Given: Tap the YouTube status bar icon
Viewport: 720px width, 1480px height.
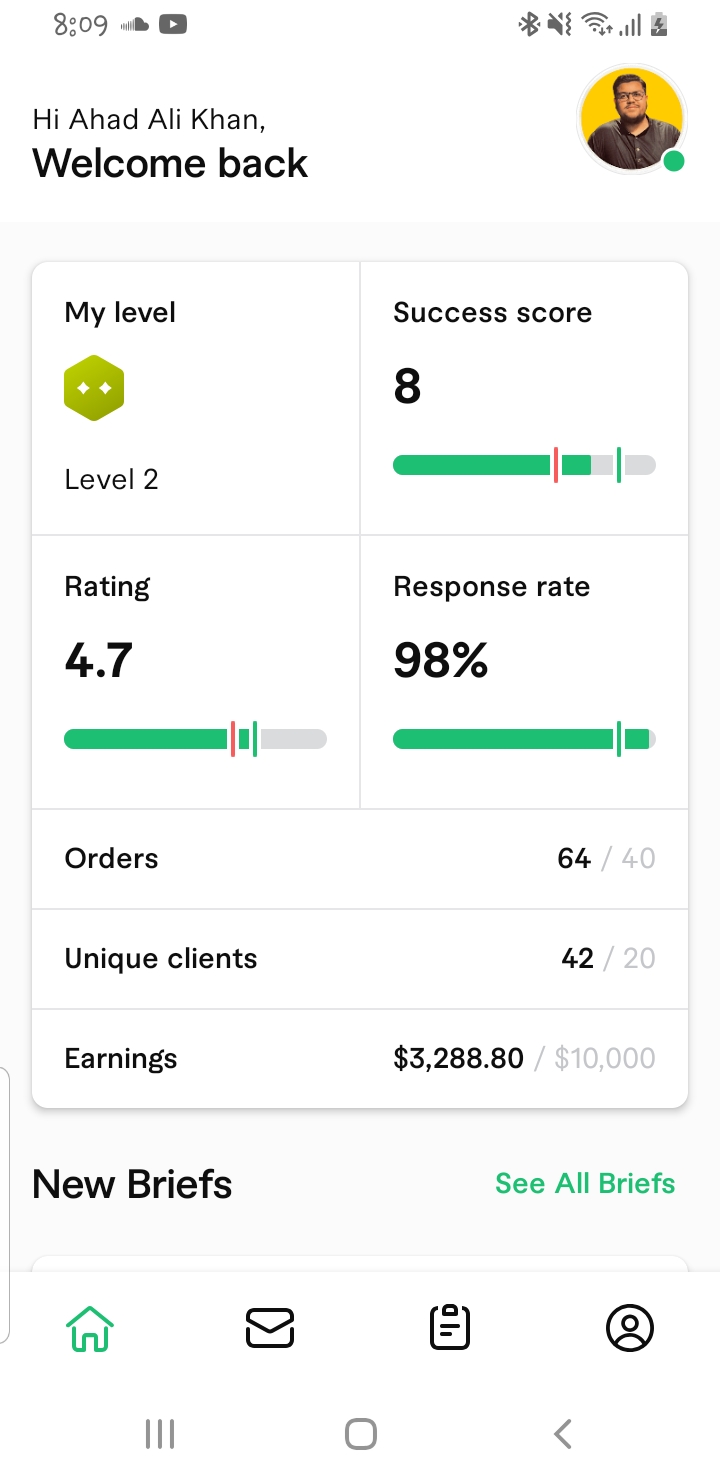Looking at the screenshot, I should pyautogui.click(x=173, y=25).
